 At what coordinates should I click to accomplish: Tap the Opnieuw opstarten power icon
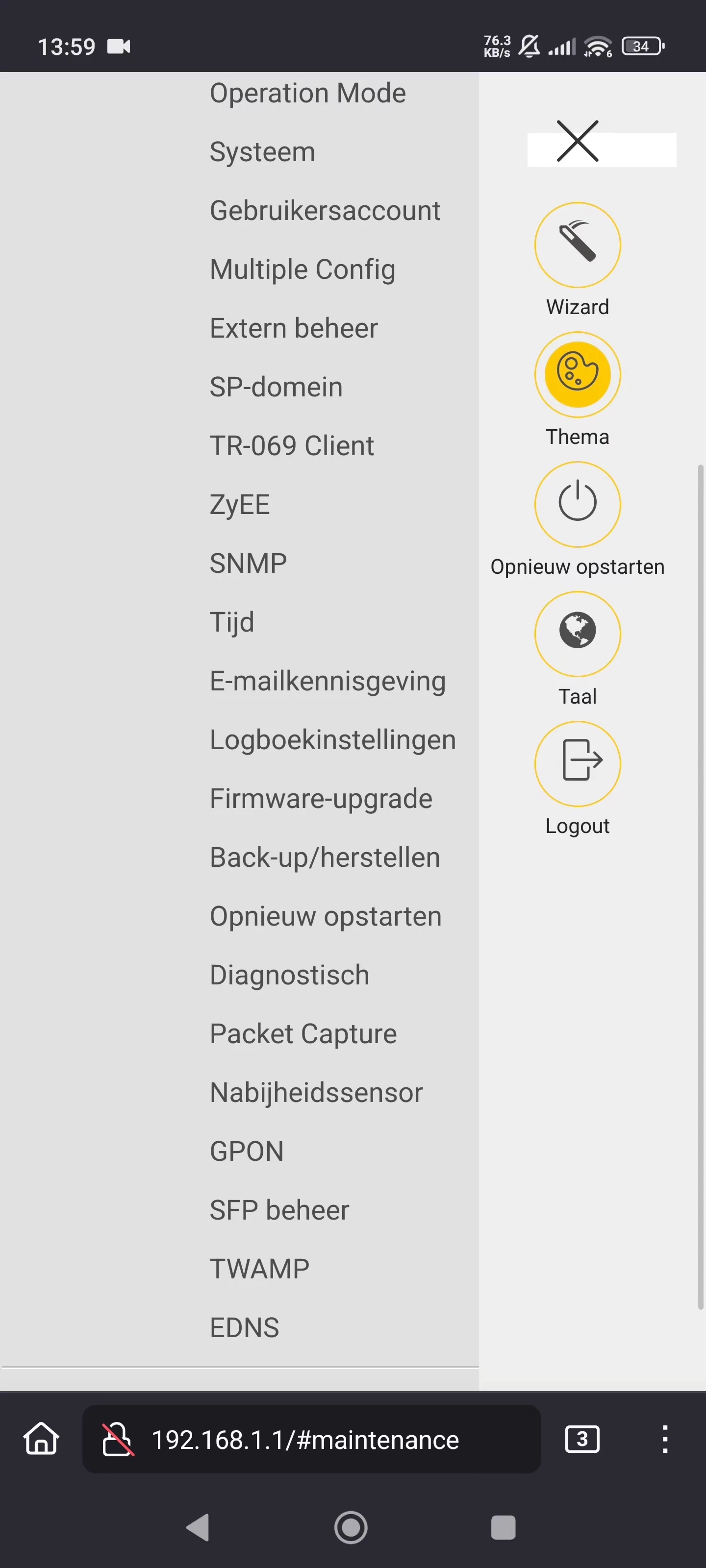coord(577,504)
